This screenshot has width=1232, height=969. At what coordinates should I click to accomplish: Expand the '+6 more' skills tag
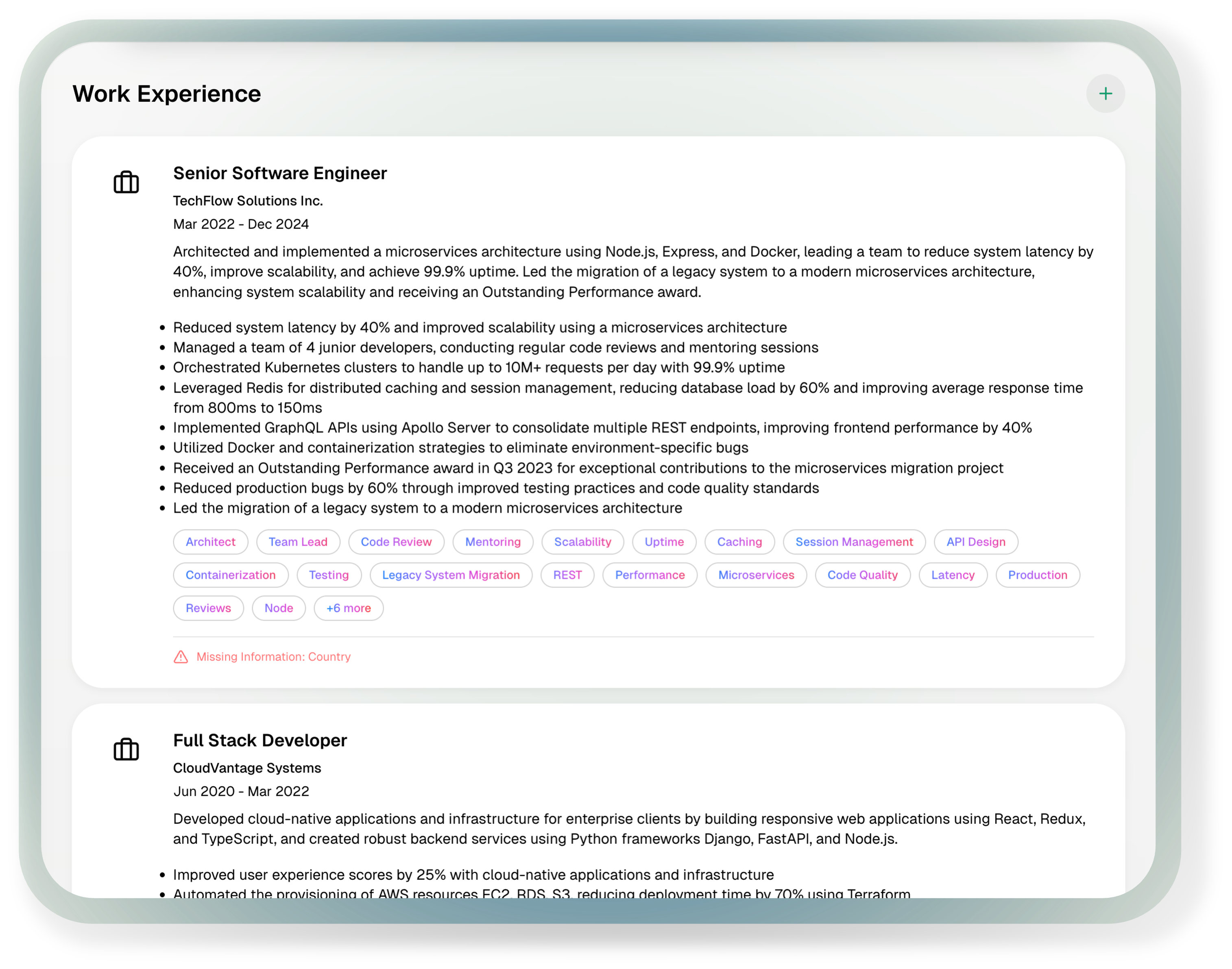pyautogui.click(x=349, y=608)
